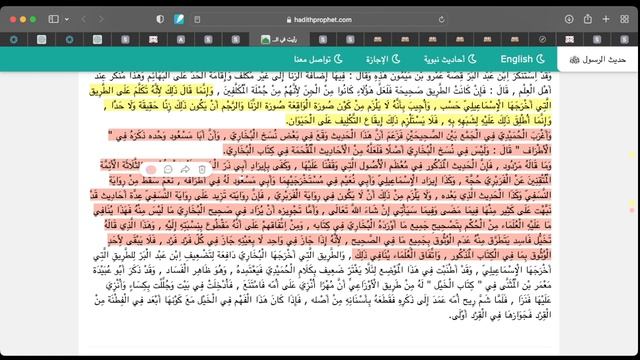Screen dimensions: 640x360
Task: Click the last text line ending في القرد أولى
Action: tap(500, 315)
